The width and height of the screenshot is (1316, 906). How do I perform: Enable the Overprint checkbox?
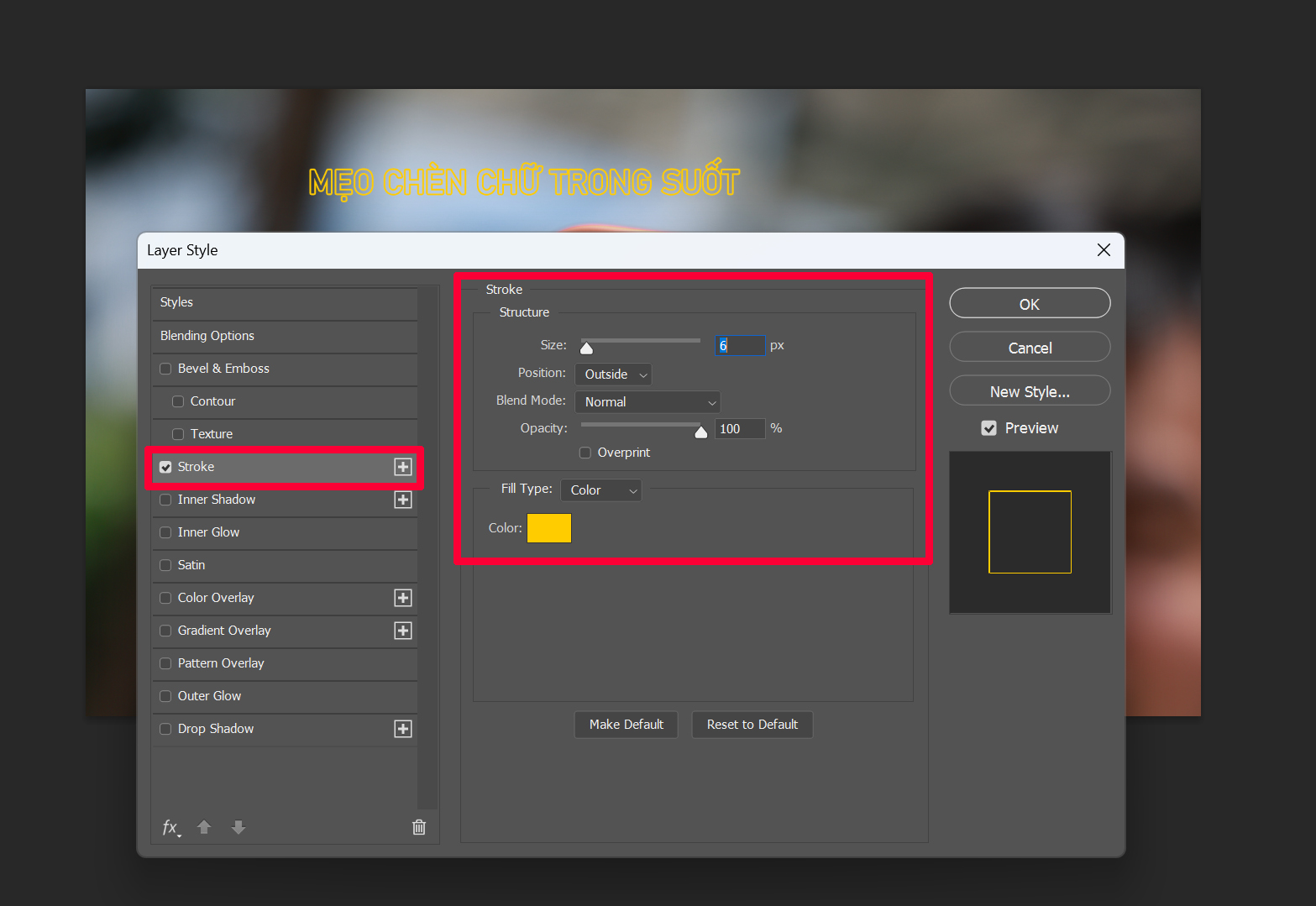pyautogui.click(x=585, y=452)
